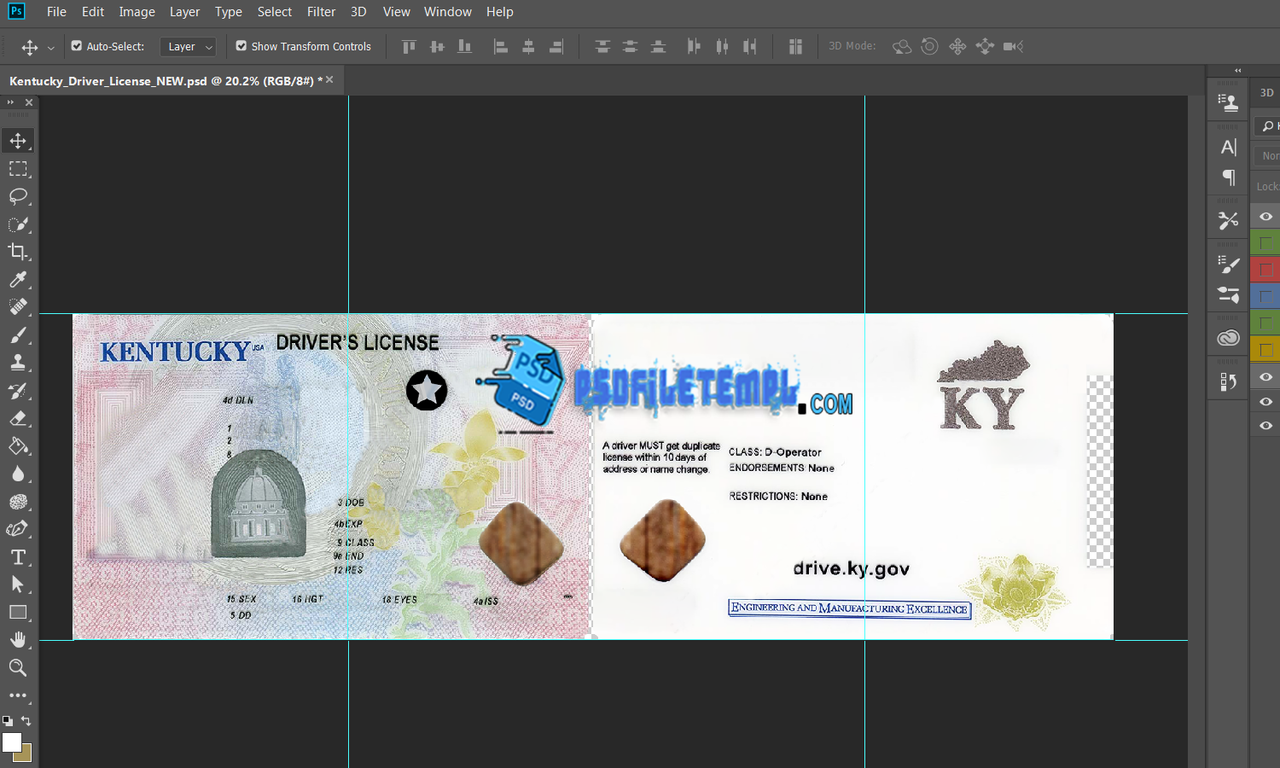The width and height of the screenshot is (1280, 768).
Task: Select the Rectangle shape tool
Action: pos(18,612)
